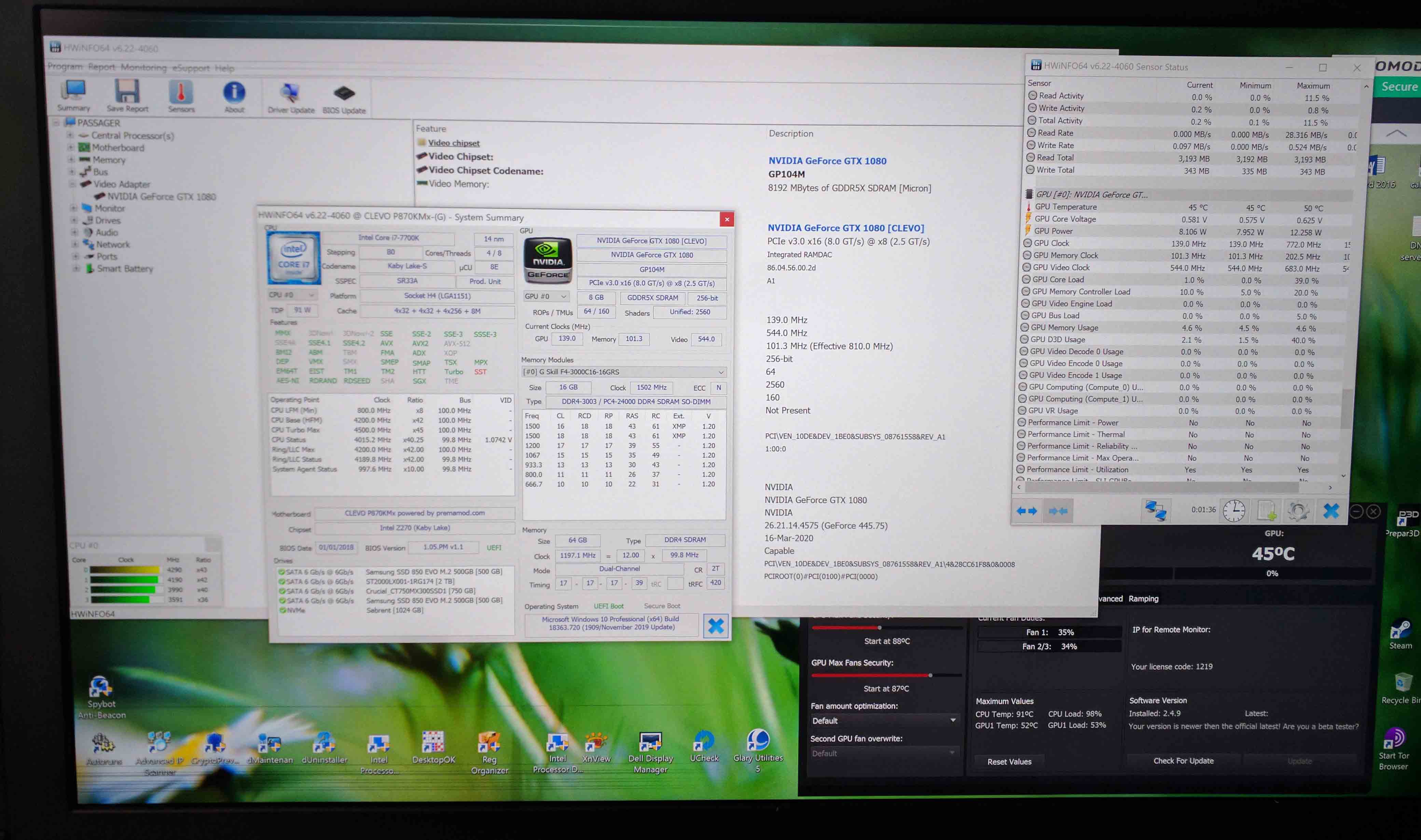Switch to the Ramping tab
This screenshot has width=1421, height=840.
[1143, 599]
